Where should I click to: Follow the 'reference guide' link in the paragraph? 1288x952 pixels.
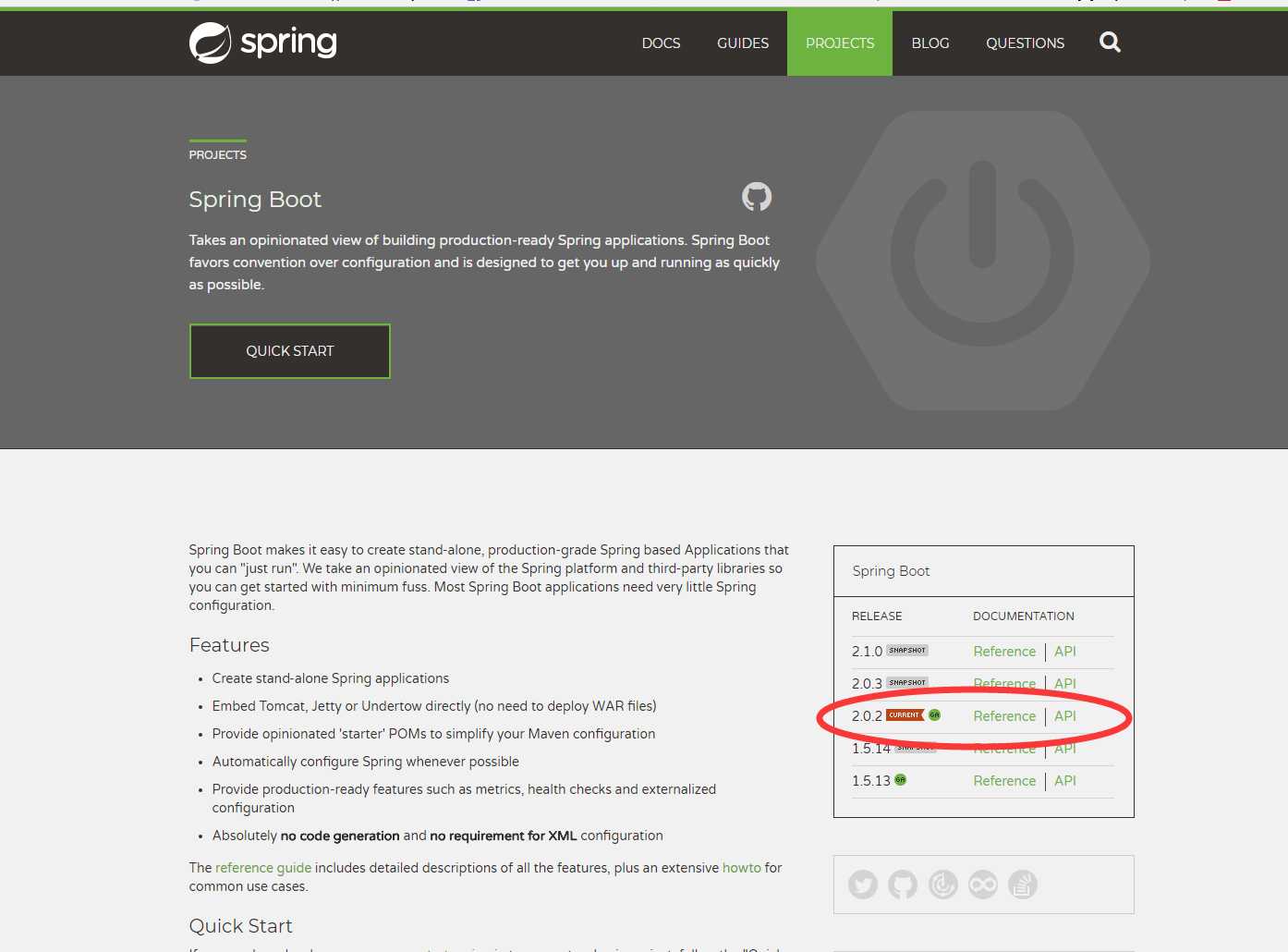[263, 868]
